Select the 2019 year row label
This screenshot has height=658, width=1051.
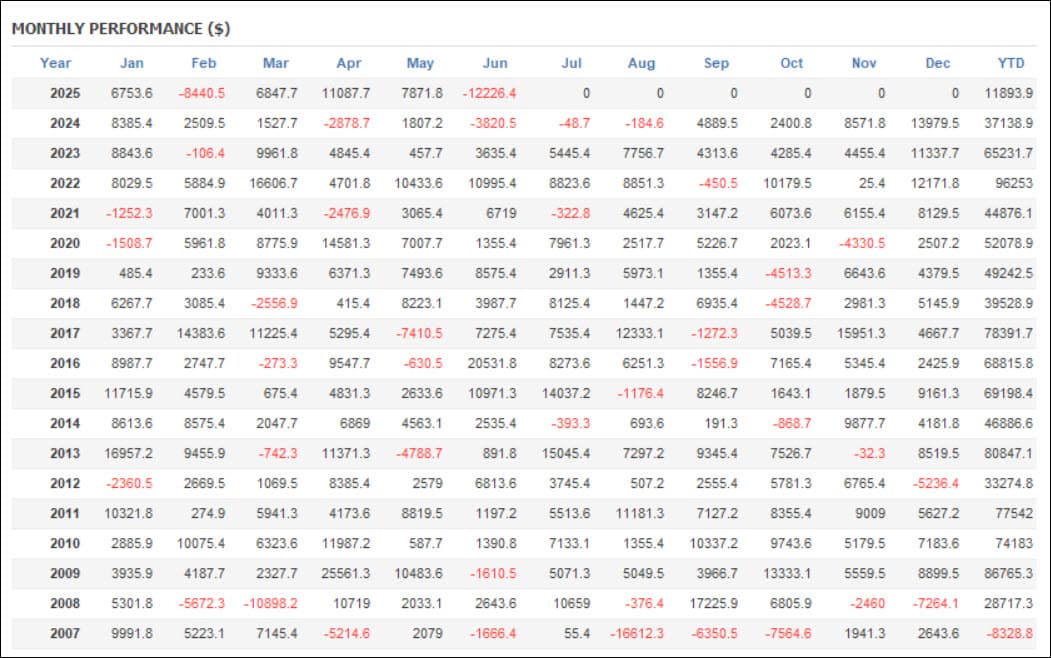pos(65,273)
